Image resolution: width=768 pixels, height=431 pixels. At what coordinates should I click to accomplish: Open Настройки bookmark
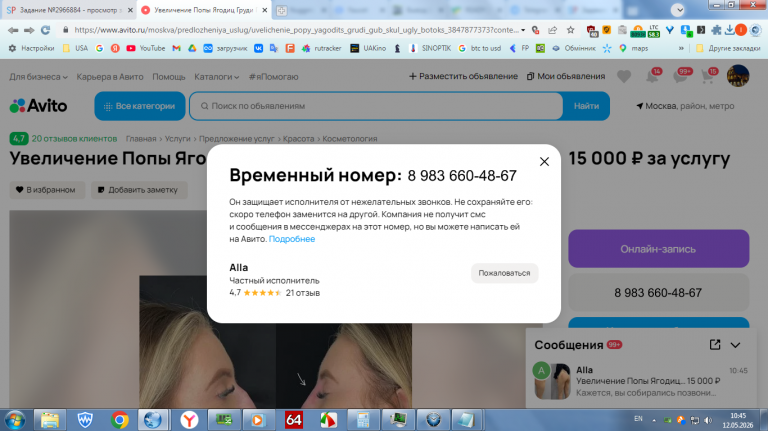(x=31, y=48)
